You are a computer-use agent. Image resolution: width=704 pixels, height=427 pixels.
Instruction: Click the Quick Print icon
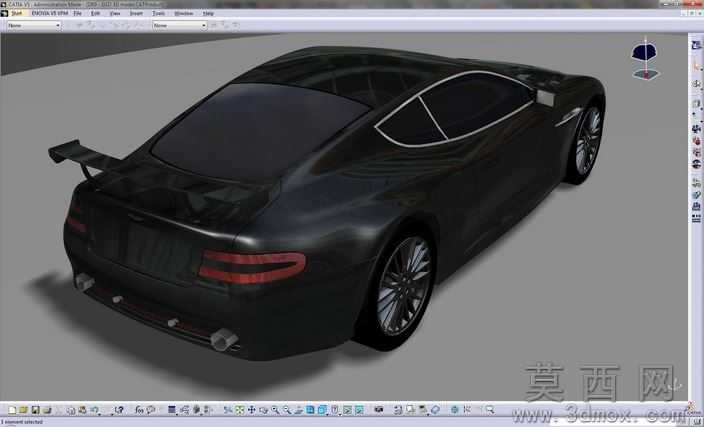[x=47, y=410]
